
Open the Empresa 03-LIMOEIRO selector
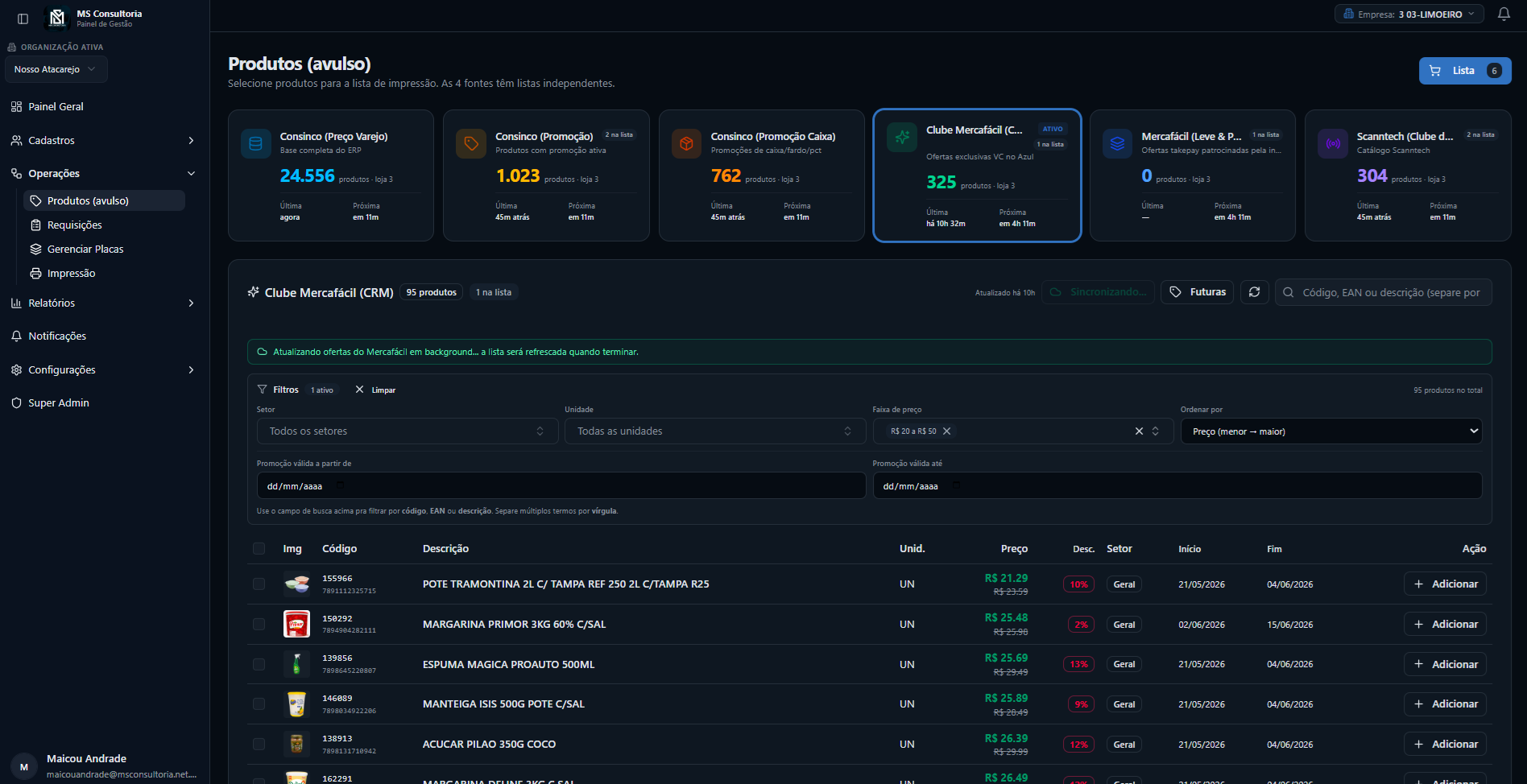click(x=1409, y=14)
